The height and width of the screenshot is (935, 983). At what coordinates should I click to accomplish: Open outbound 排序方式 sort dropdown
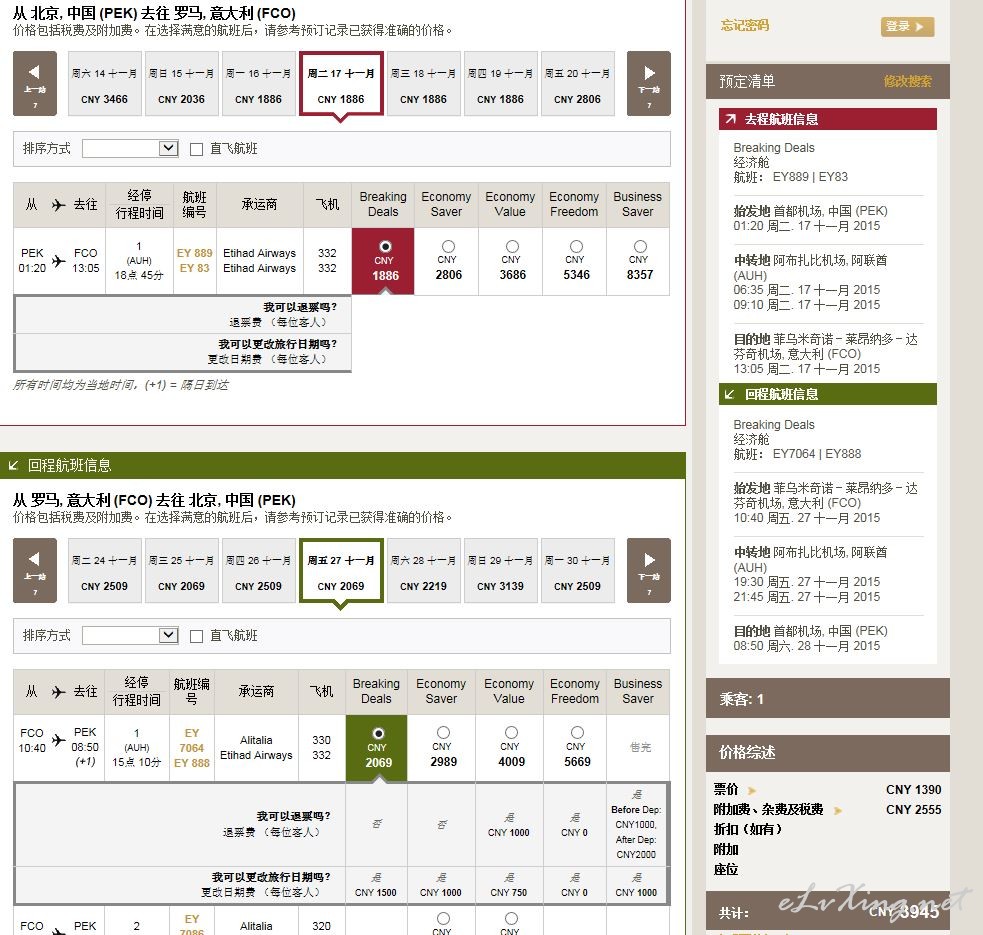pos(130,149)
